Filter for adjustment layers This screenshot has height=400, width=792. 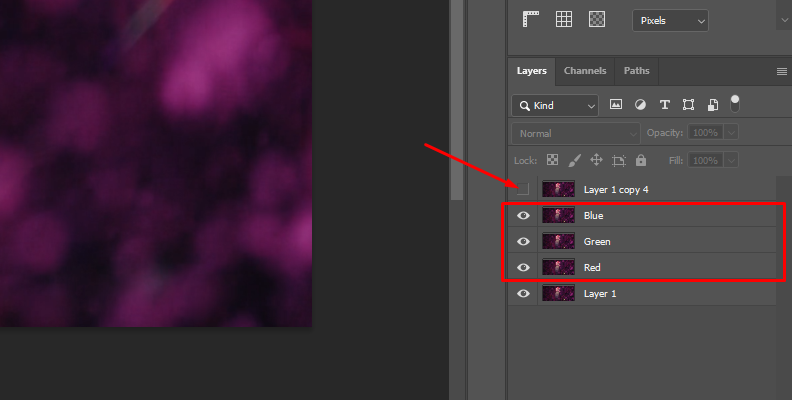640,105
